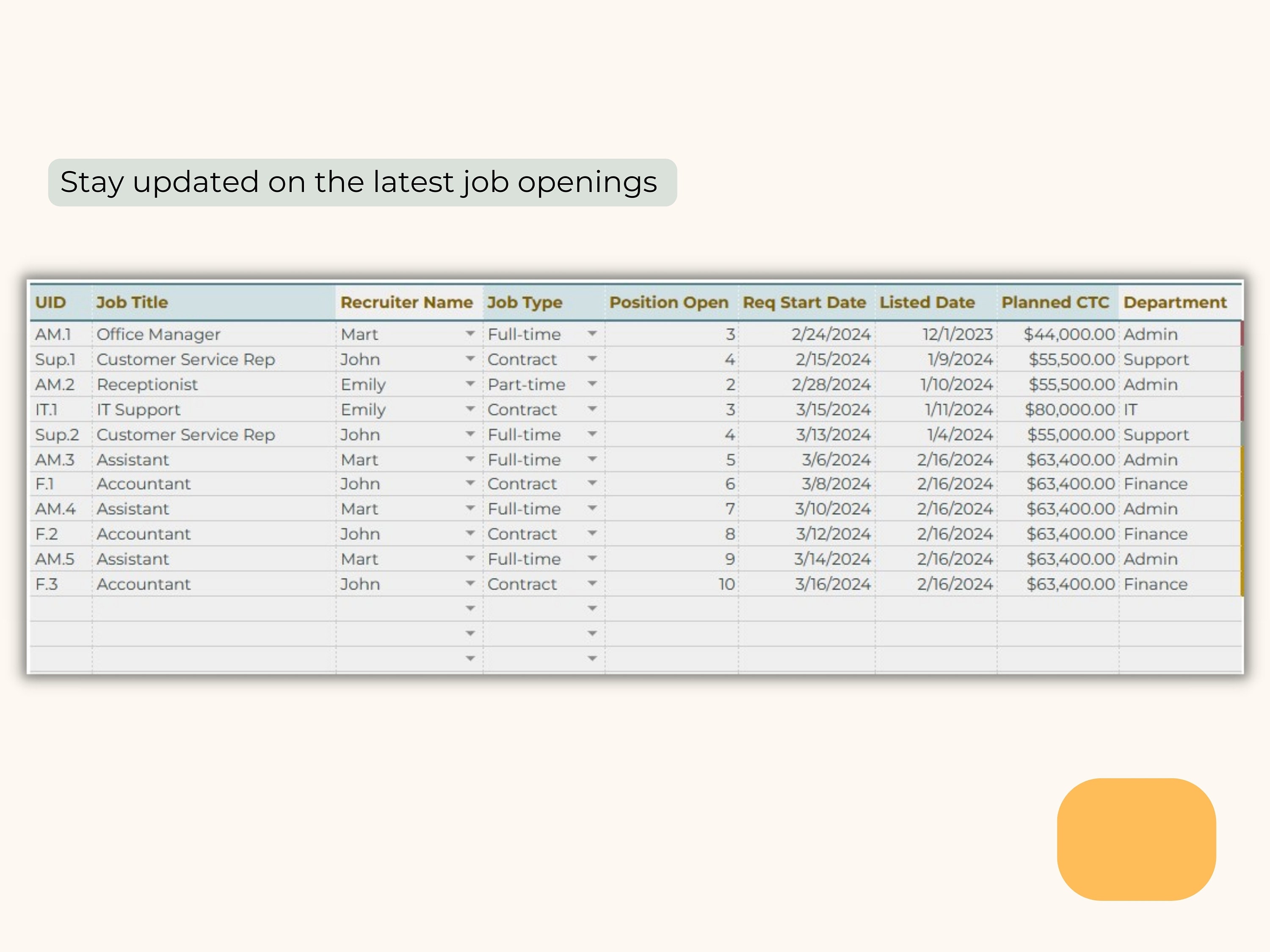Open the Recruiter dropdown for Customer Service Rep Sup.2

click(469, 435)
